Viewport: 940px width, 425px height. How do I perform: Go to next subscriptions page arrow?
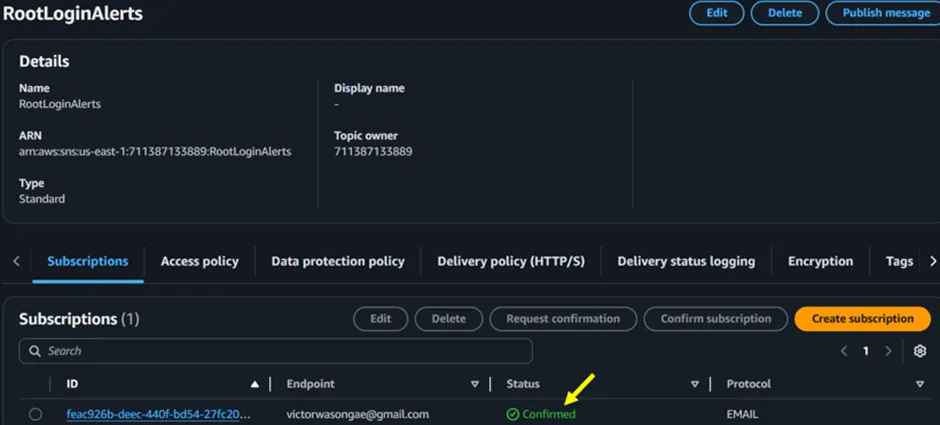(888, 351)
